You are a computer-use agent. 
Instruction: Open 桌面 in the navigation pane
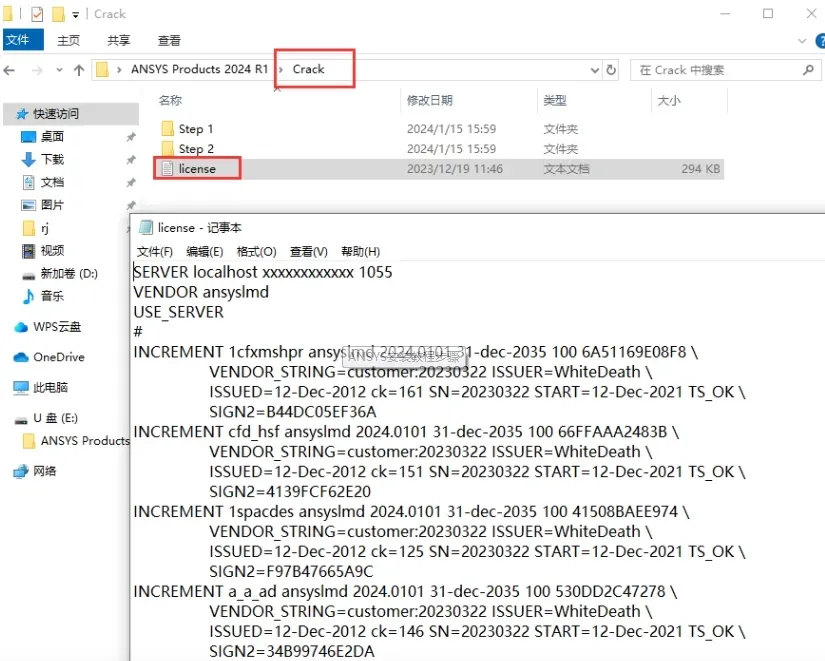(x=52, y=137)
